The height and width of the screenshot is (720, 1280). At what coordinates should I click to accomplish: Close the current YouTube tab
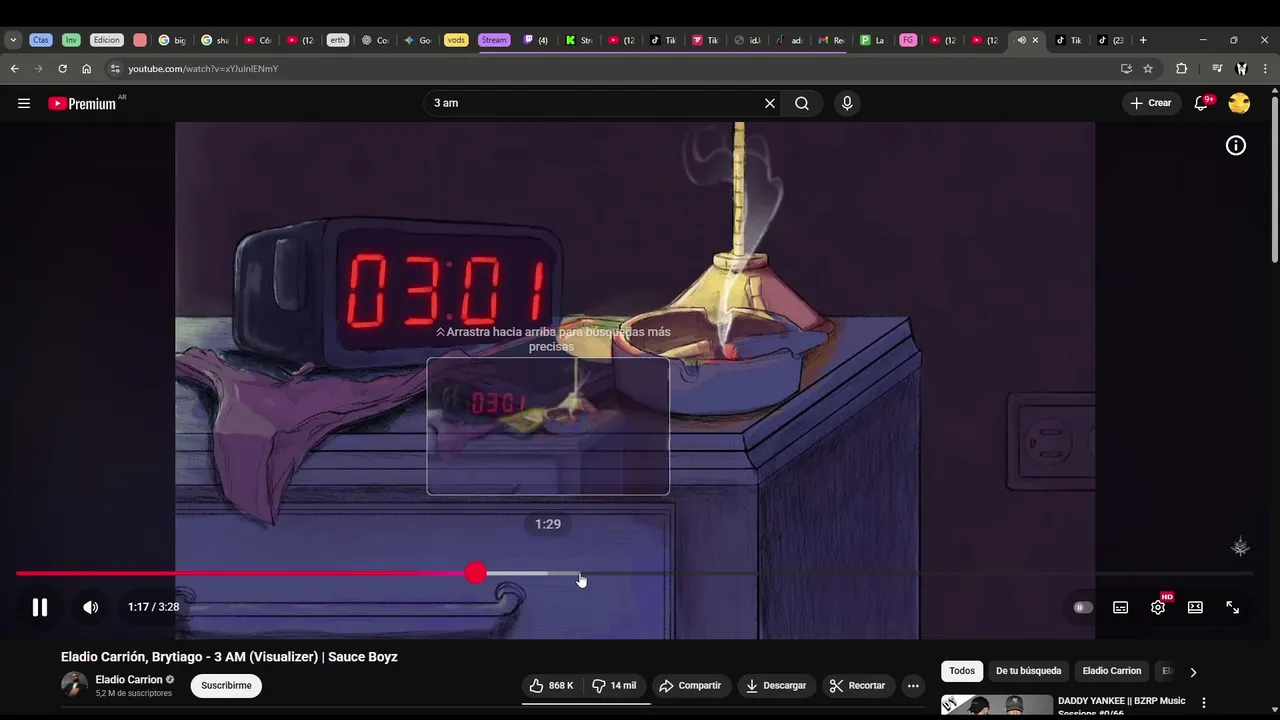[1035, 40]
